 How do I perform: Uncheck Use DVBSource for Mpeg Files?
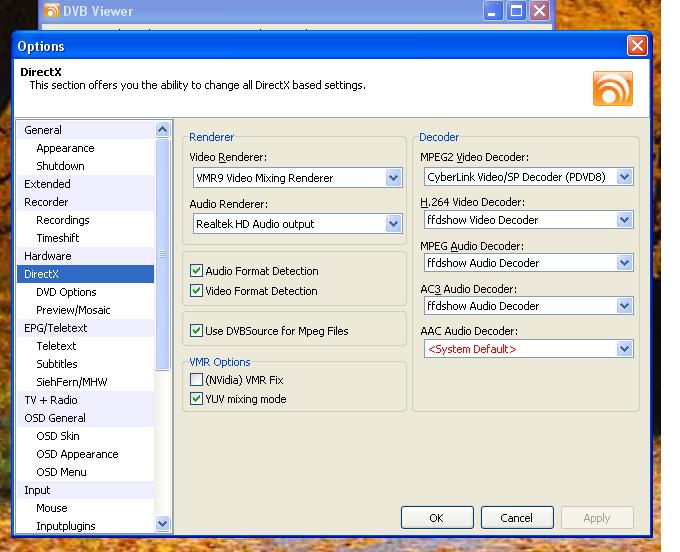196,331
